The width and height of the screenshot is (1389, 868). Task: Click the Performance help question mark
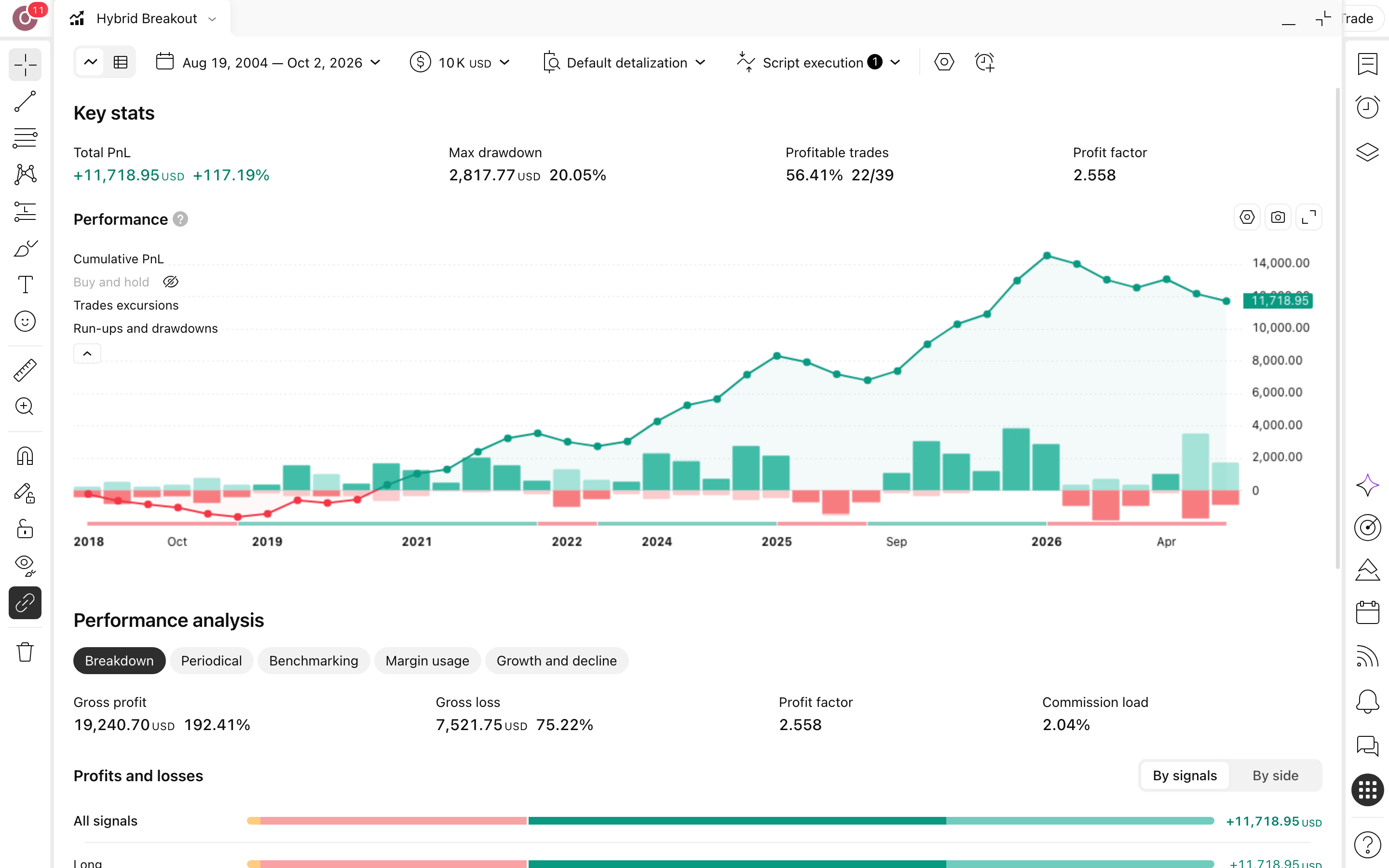tap(180, 219)
